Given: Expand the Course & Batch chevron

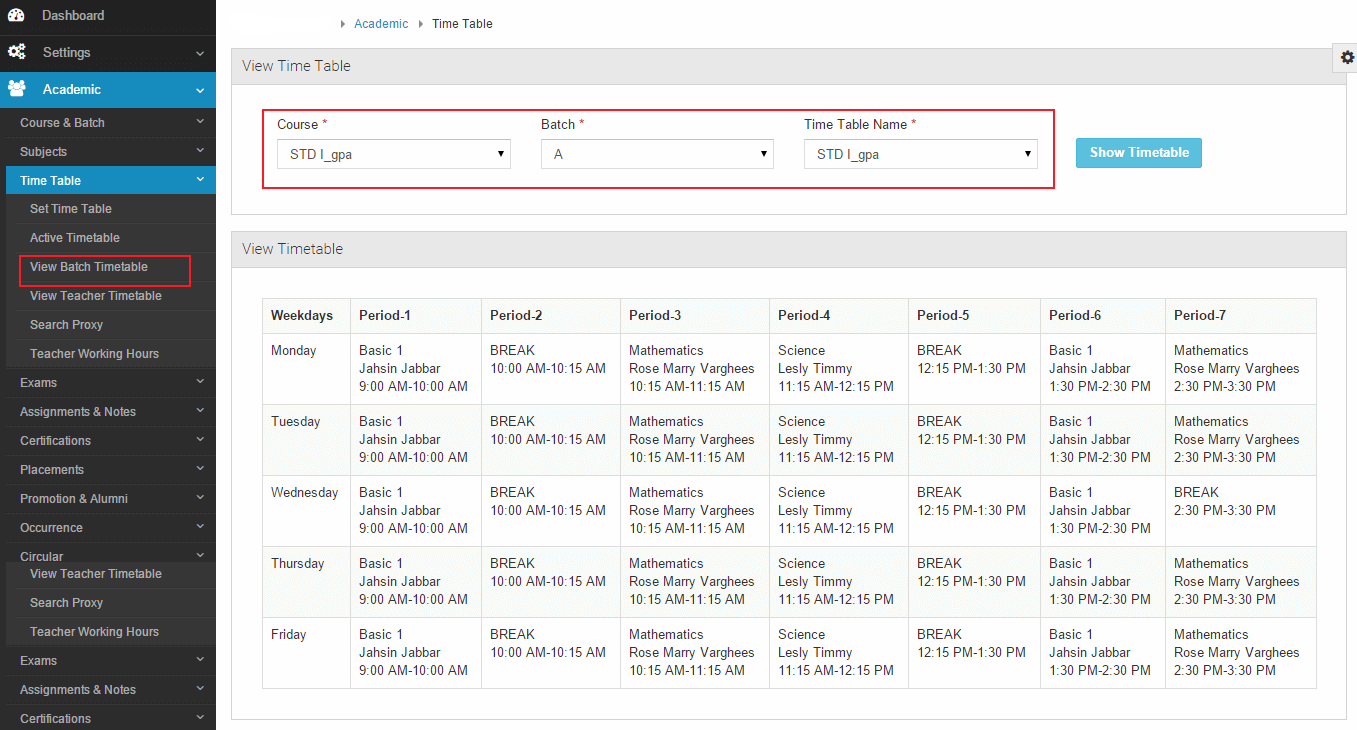Looking at the screenshot, I should pyautogui.click(x=200, y=122).
